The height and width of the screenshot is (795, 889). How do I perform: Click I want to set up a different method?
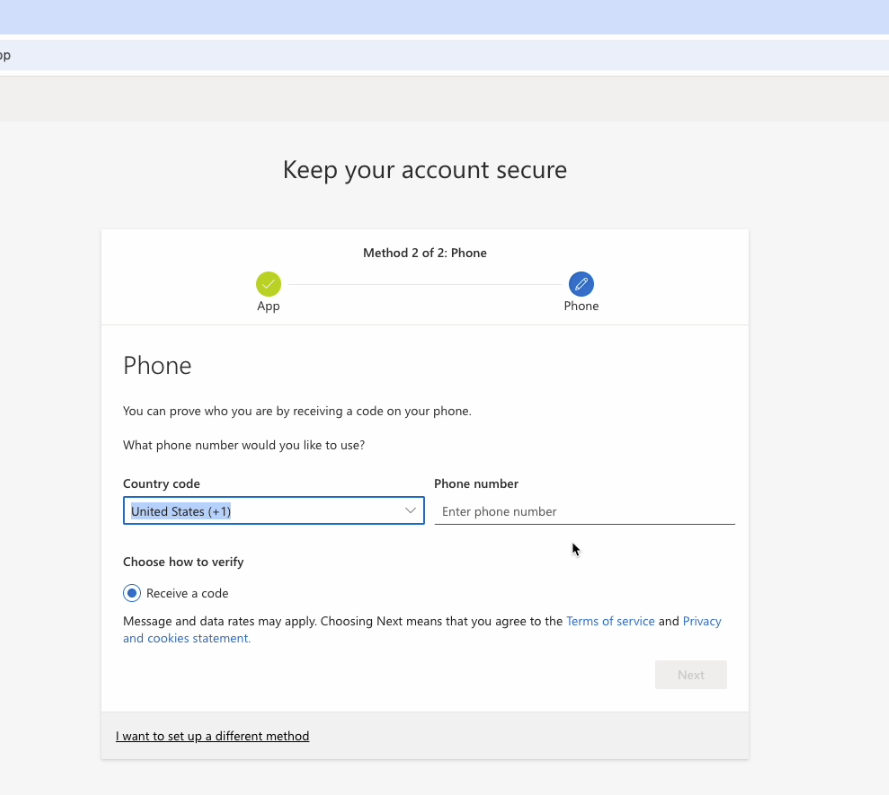click(x=212, y=735)
